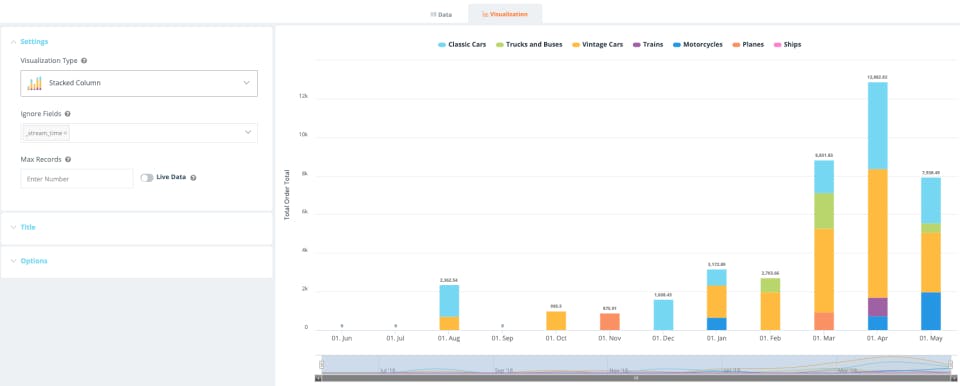This screenshot has height=386, width=960.
Task: Select the Trucks and Buses segment in May column
Action: pos(931,228)
